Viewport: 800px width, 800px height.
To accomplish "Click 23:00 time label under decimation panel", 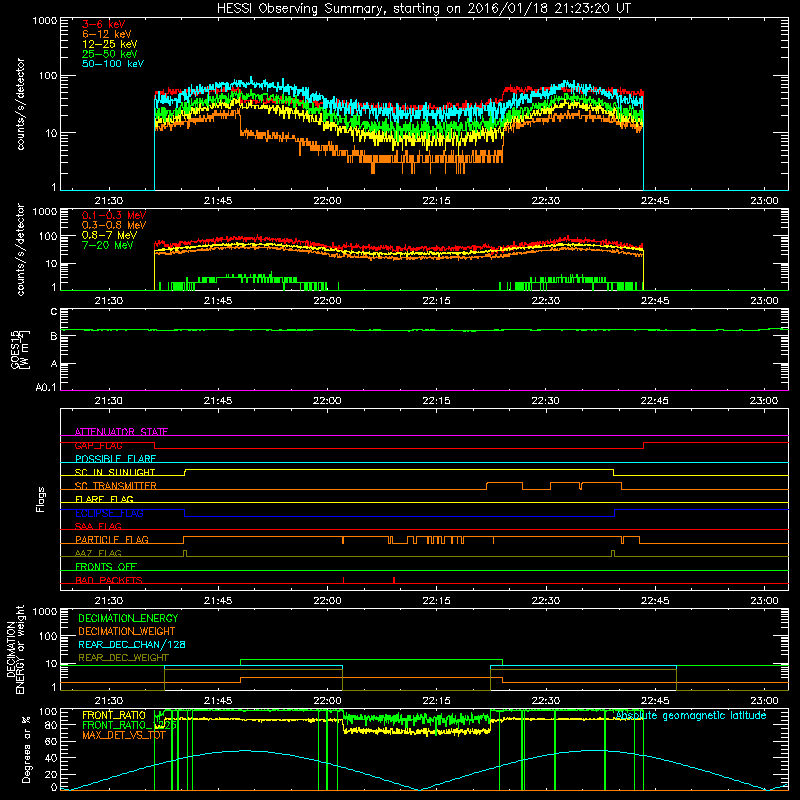I will (764, 701).
